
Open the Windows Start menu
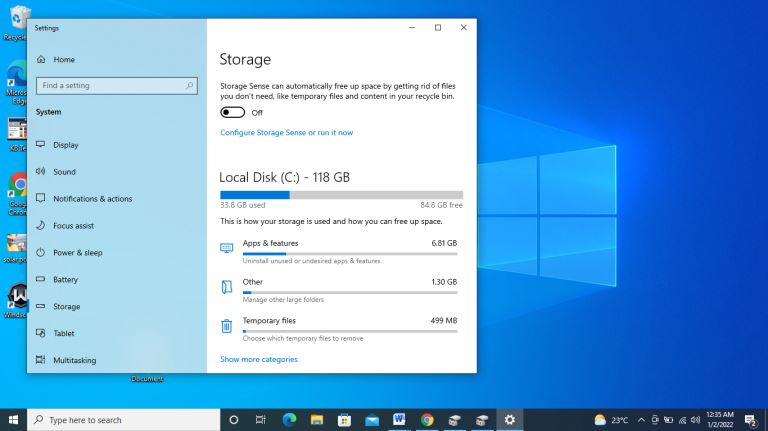tap(14, 420)
